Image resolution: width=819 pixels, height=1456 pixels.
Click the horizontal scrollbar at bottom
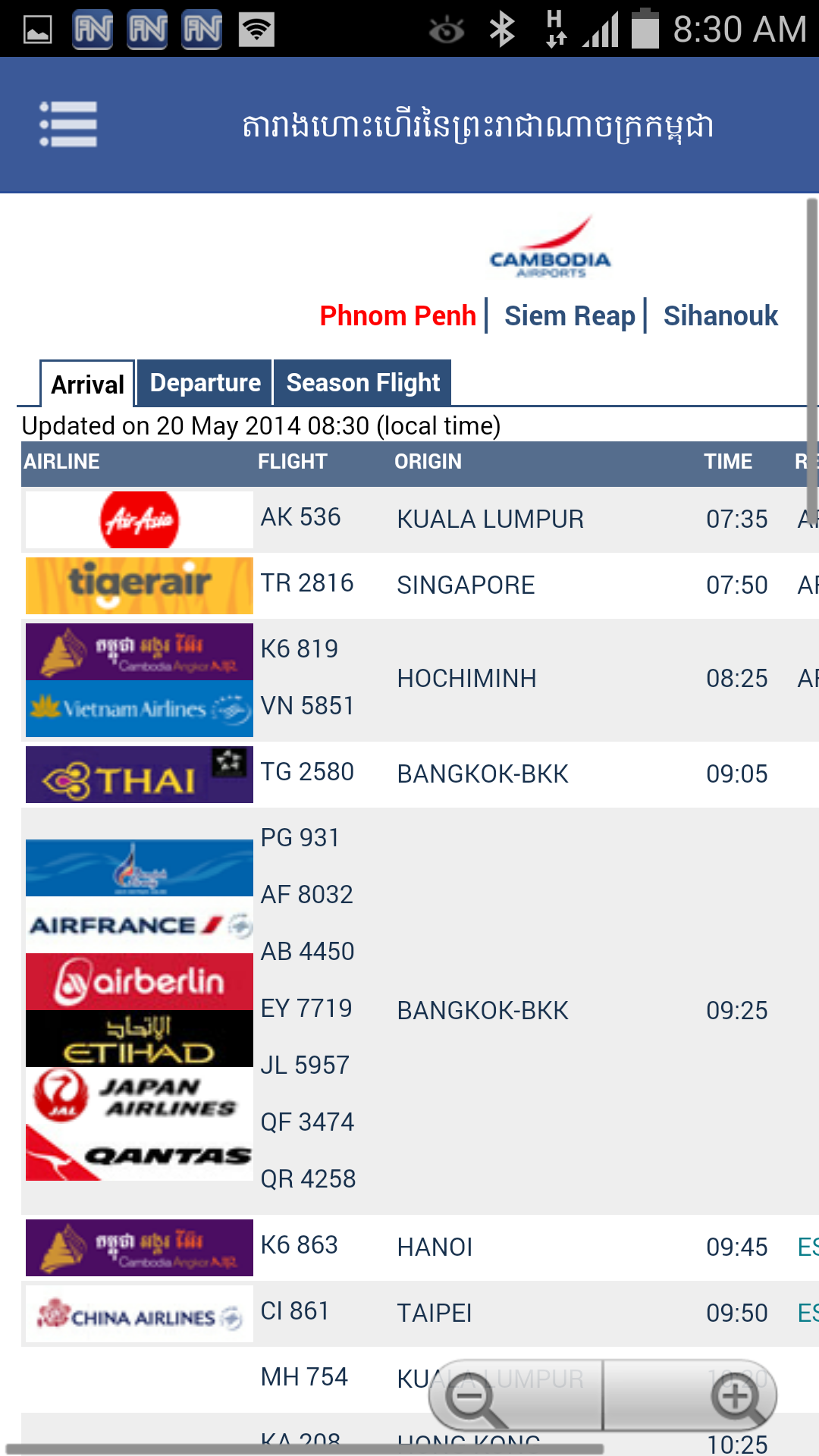[x=303, y=1449]
